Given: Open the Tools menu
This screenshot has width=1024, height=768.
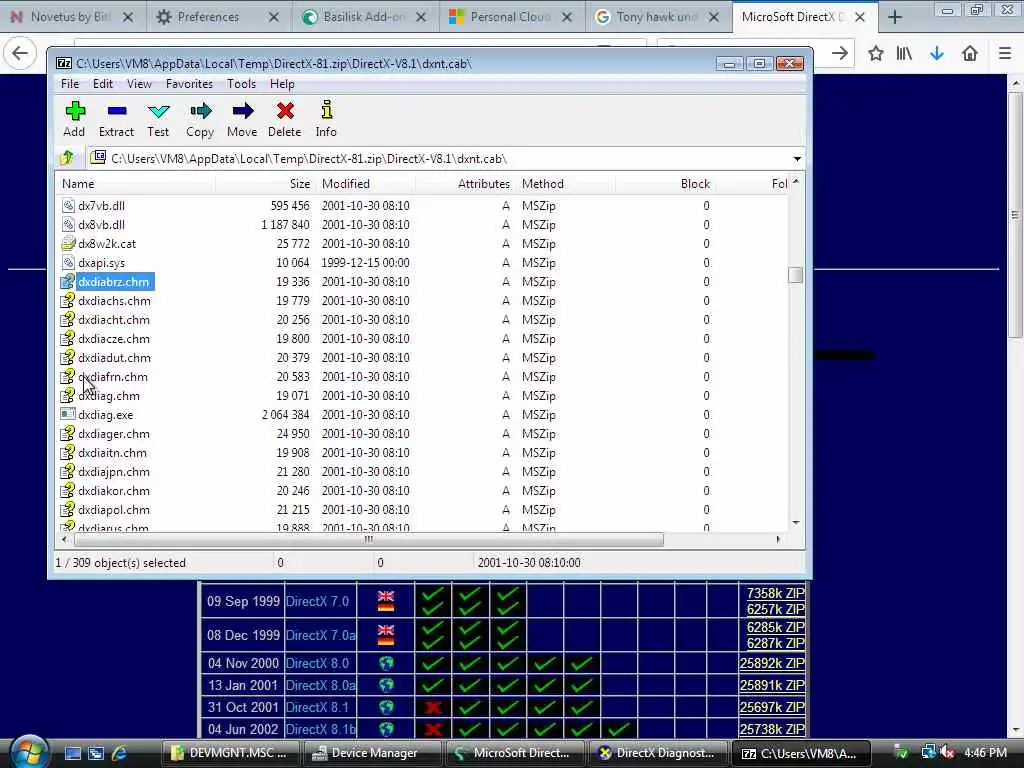Looking at the screenshot, I should 241,84.
